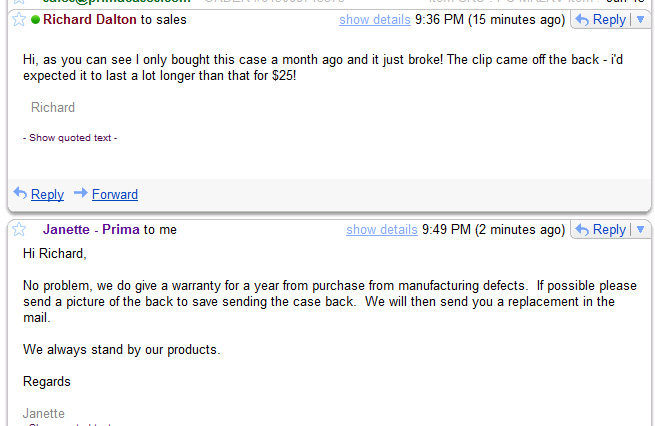The image size is (655, 426).
Task: Click the Reply text link below Richard's message
Action: coord(47,195)
